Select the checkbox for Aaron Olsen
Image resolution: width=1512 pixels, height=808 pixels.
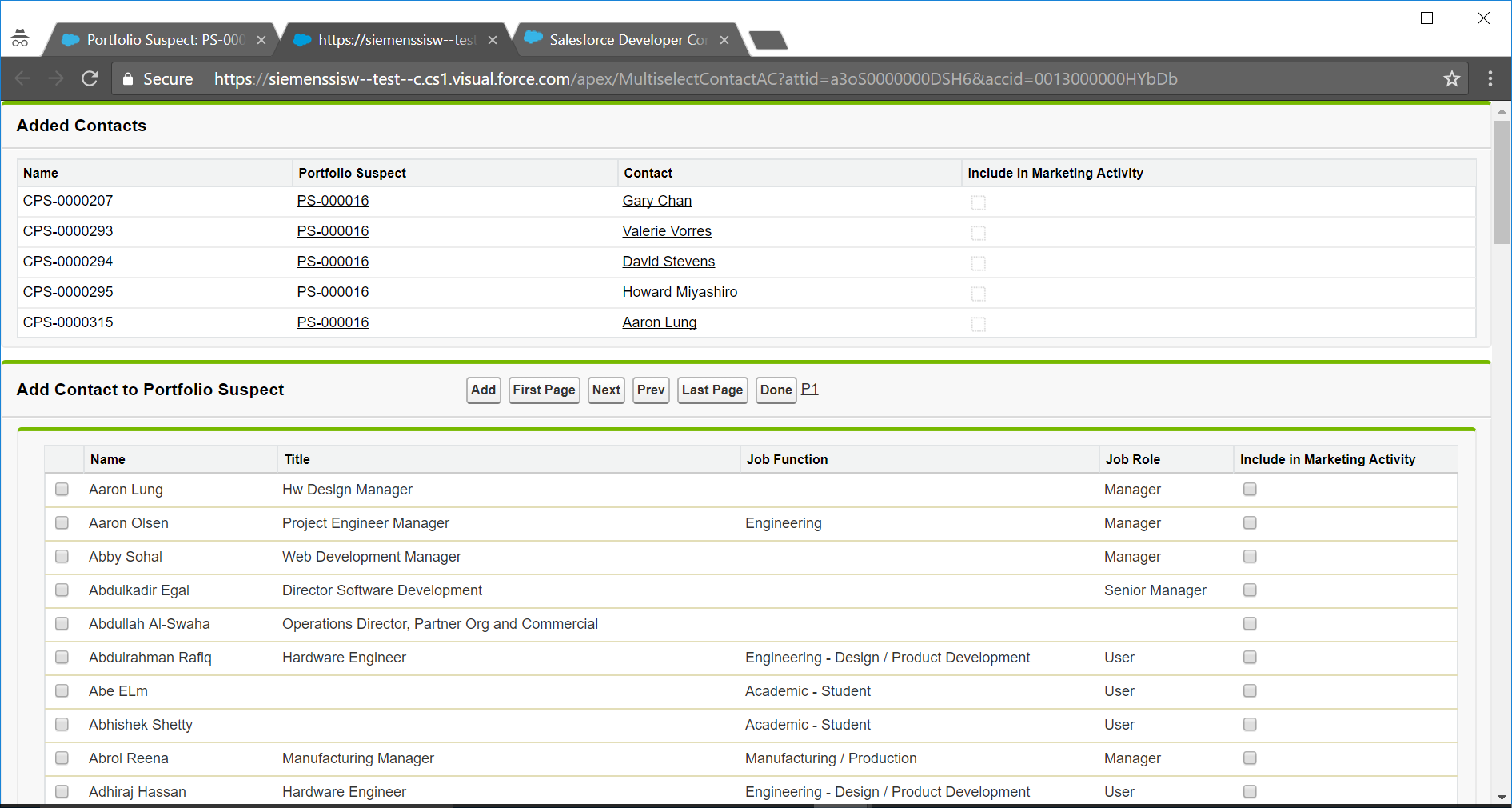click(x=62, y=523)
